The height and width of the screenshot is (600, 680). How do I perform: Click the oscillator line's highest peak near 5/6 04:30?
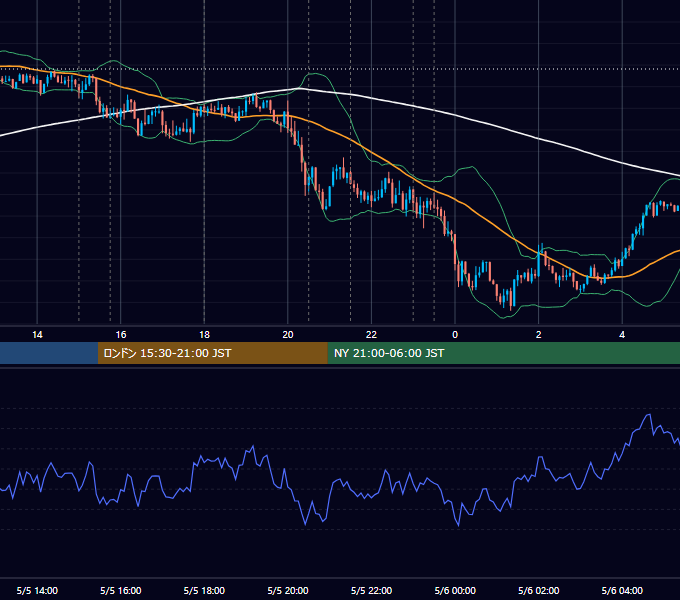pyautogui.click(x=649, y=415)
